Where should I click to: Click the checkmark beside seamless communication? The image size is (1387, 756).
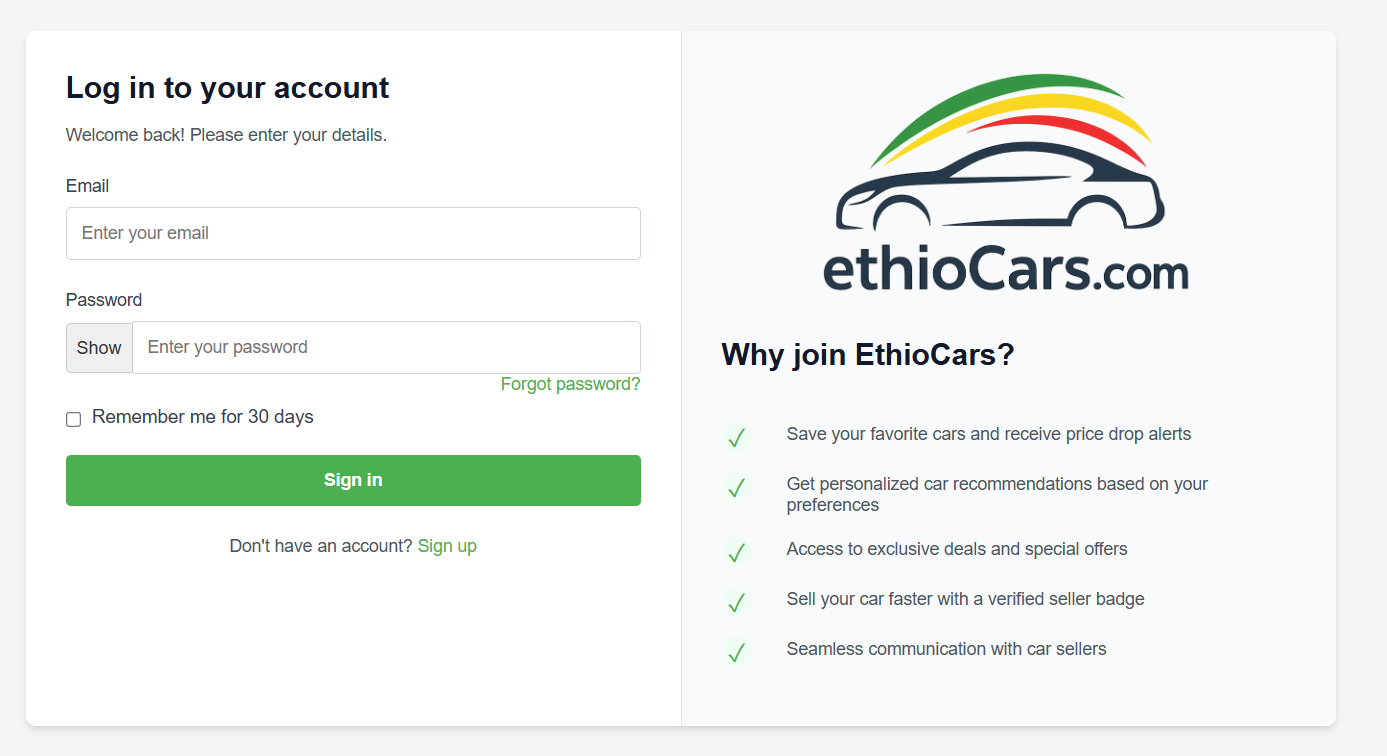coord(737,651)
